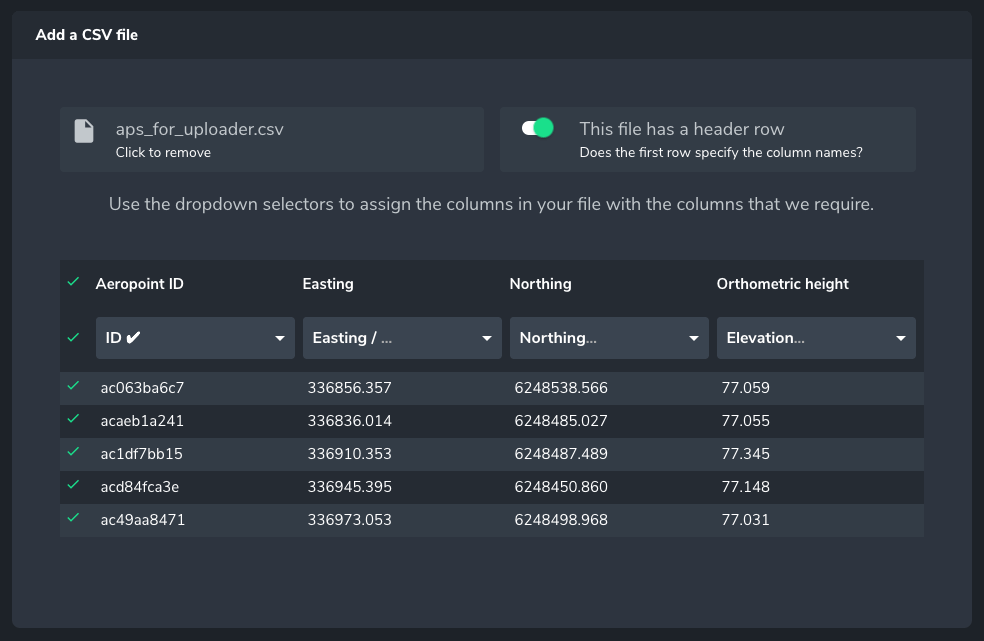Click the easting value 336856.357
The image size is (984, 641).
pos(349,388)
